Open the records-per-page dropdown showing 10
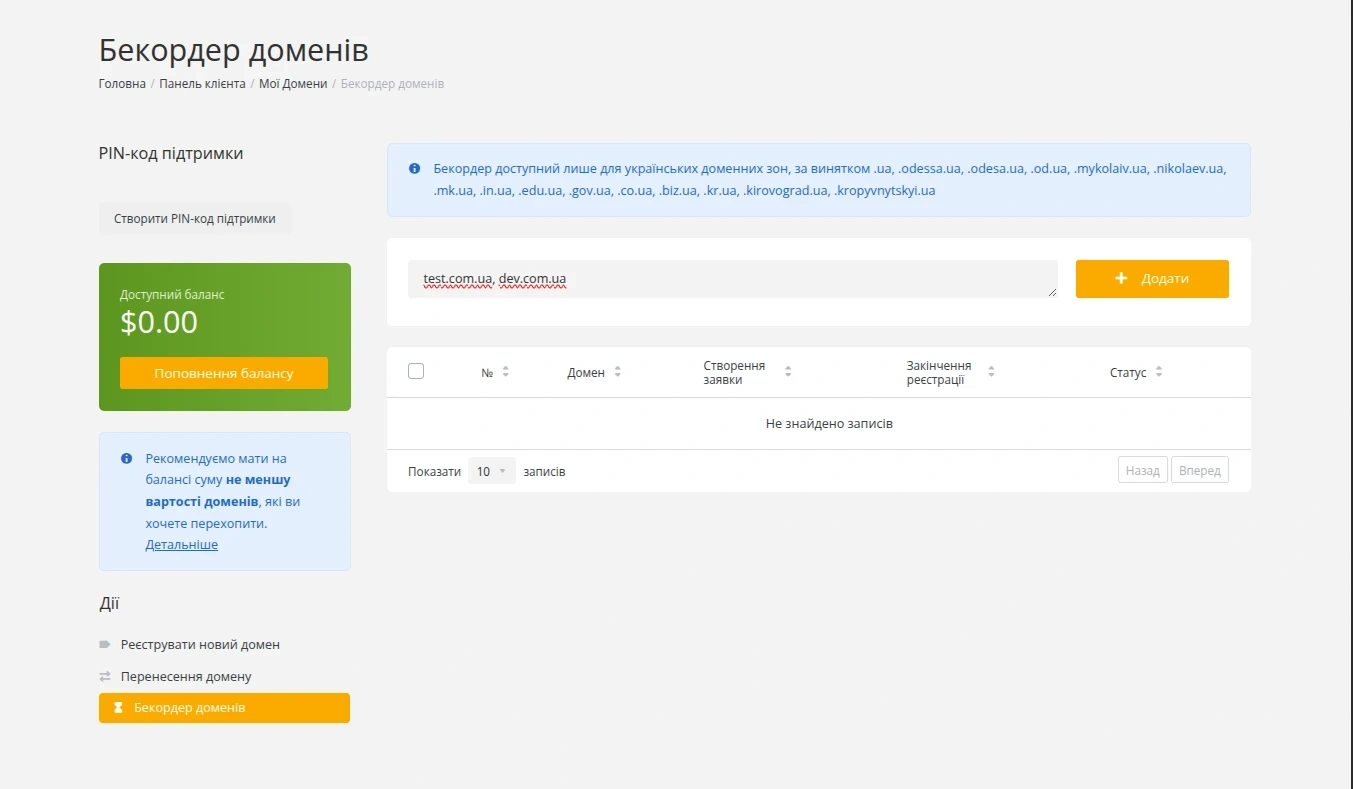Screen dimensions: 1353x789 tap(491, 471)
